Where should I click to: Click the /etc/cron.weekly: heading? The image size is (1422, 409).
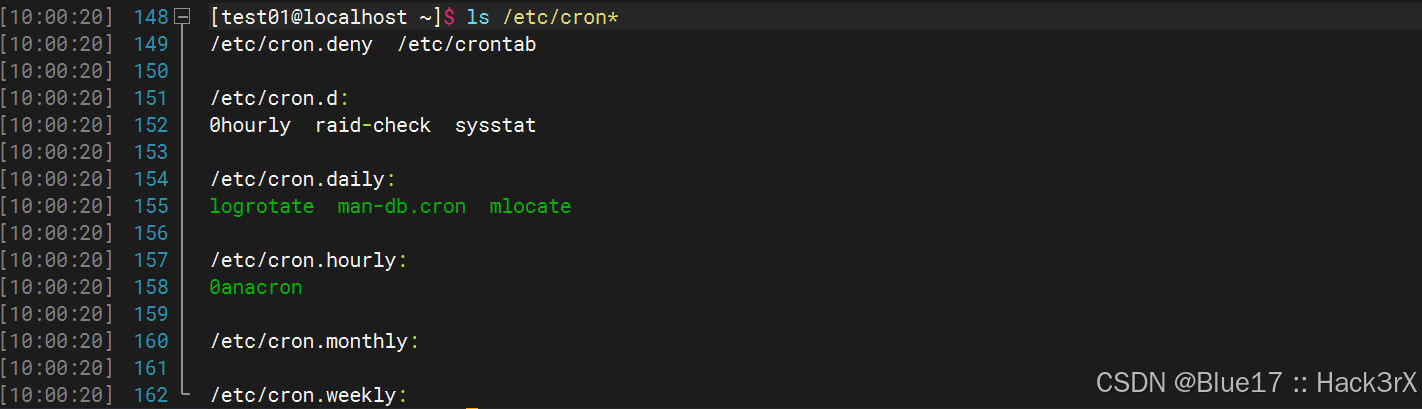[309, 396]
